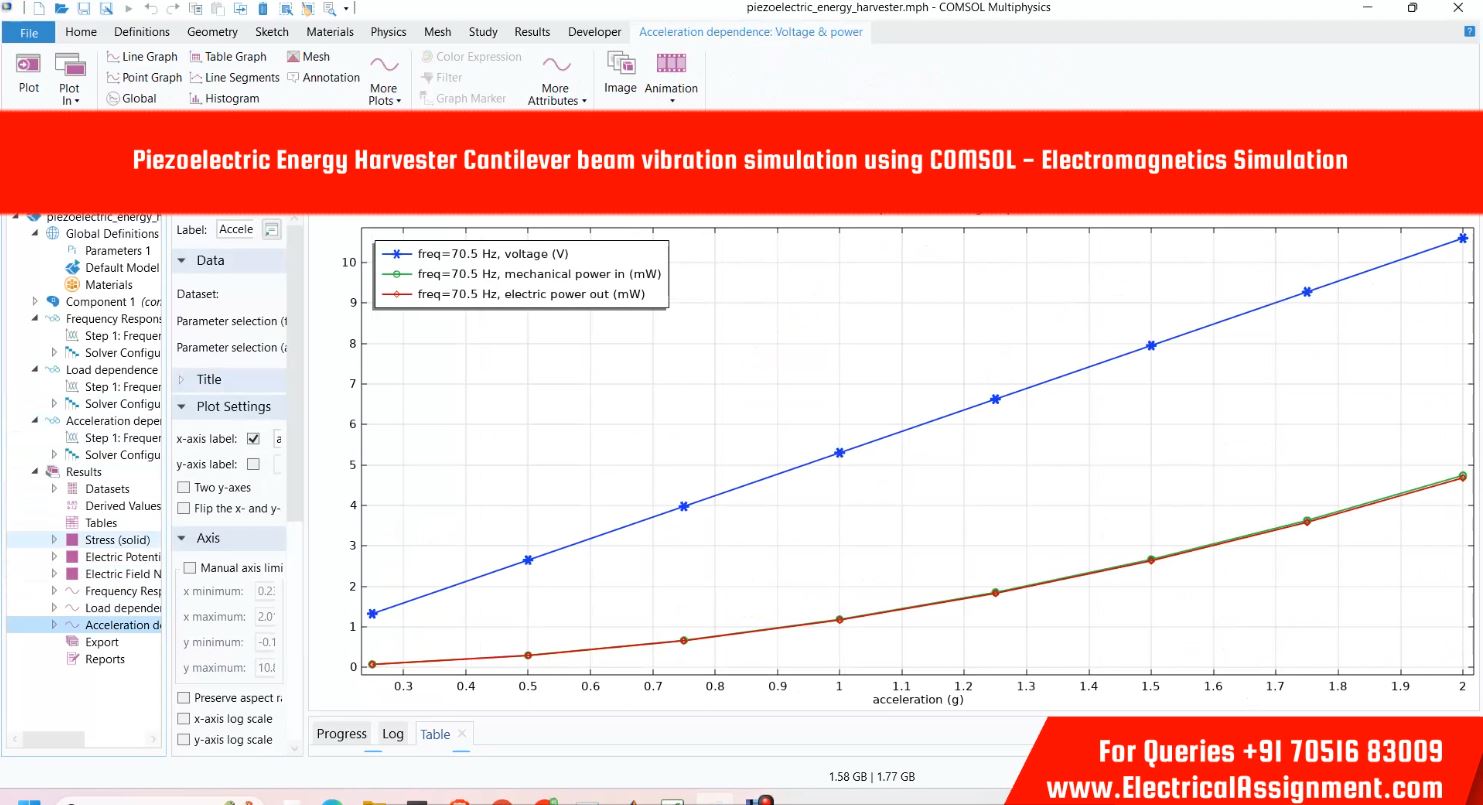This screenshot has height=805, width=1483.
Task: Expand the Component 1 tree node
Action: point(35,302)
